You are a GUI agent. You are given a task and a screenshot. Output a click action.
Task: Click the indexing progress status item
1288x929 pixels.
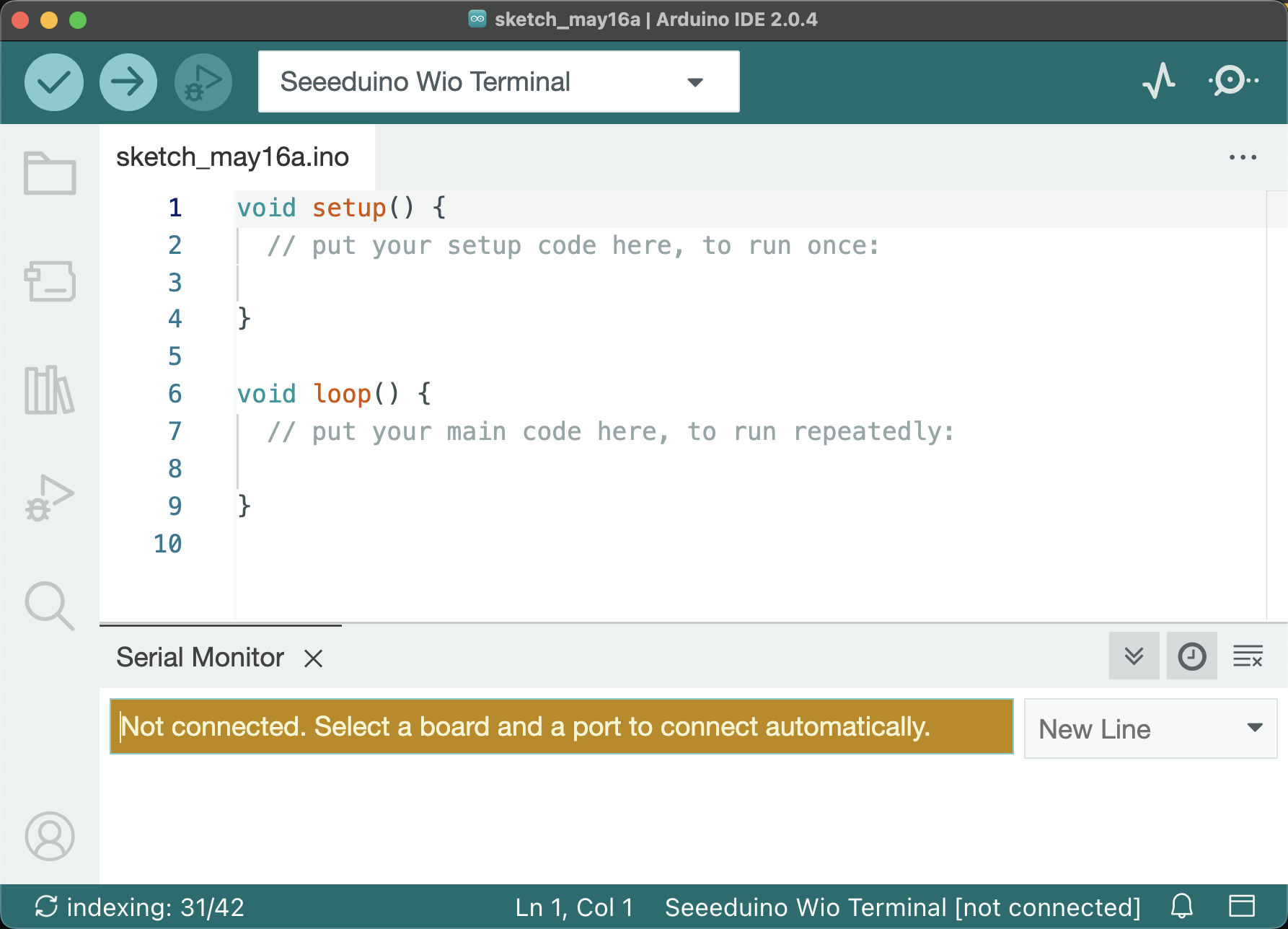click(x=140, y=907)
